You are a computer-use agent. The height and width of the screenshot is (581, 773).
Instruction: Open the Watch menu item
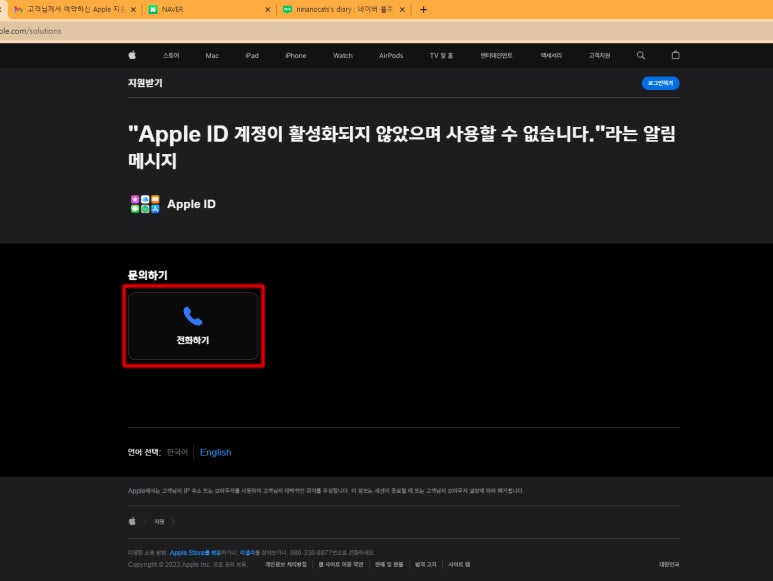click(x=343, y=56)
